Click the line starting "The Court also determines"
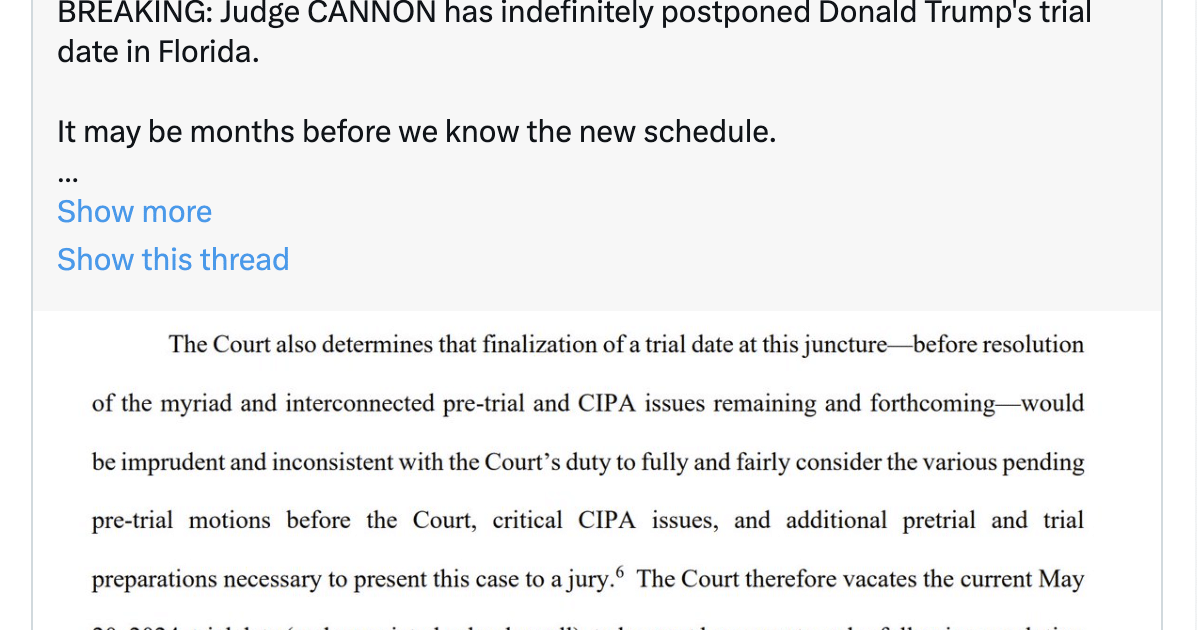Screen dimensions: 1200x630 pos(626,345)
